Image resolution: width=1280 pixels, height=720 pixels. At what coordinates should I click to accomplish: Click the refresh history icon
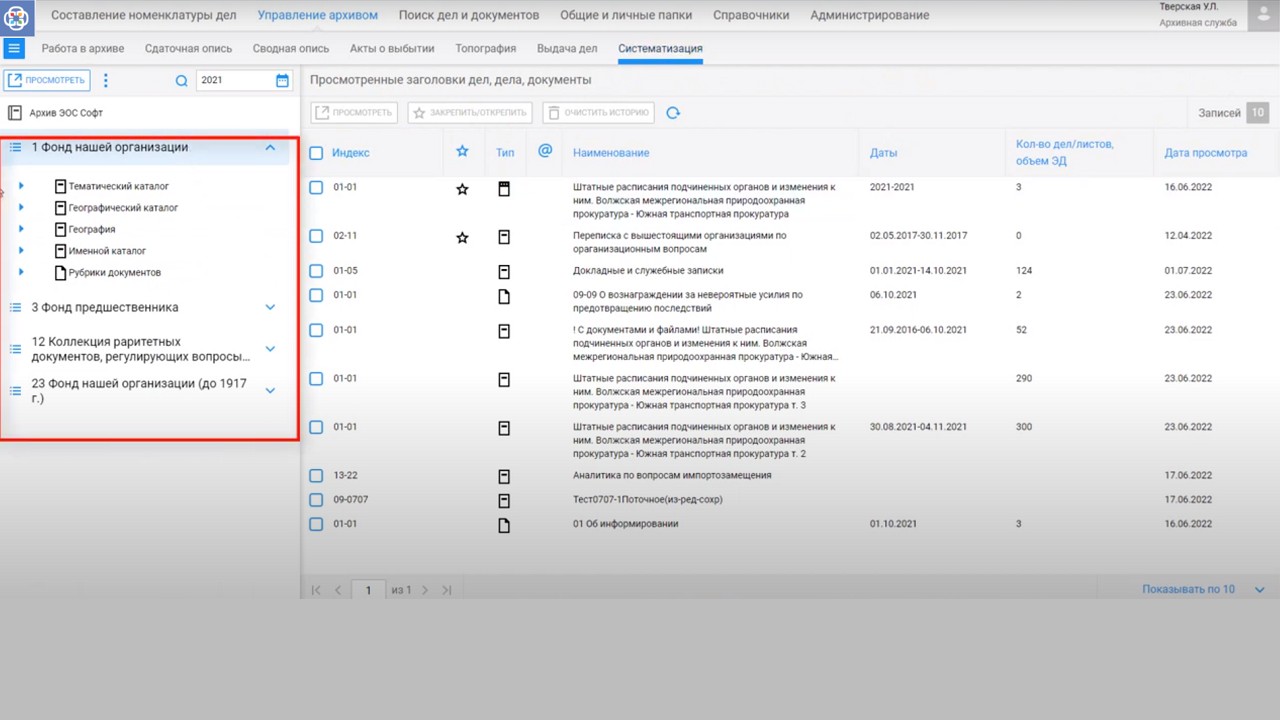tap(673, 113)
